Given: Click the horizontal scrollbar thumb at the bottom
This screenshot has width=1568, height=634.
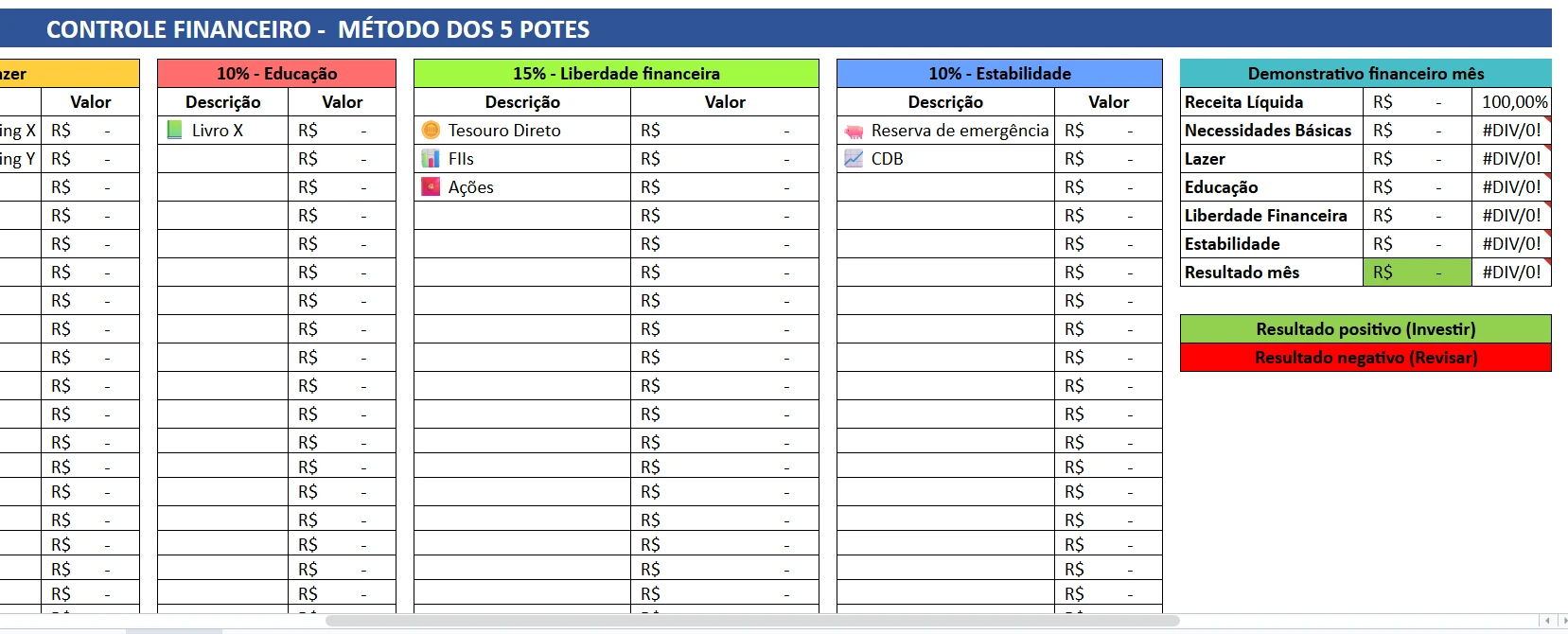Looking at the screenshot, I should [752, 621].
